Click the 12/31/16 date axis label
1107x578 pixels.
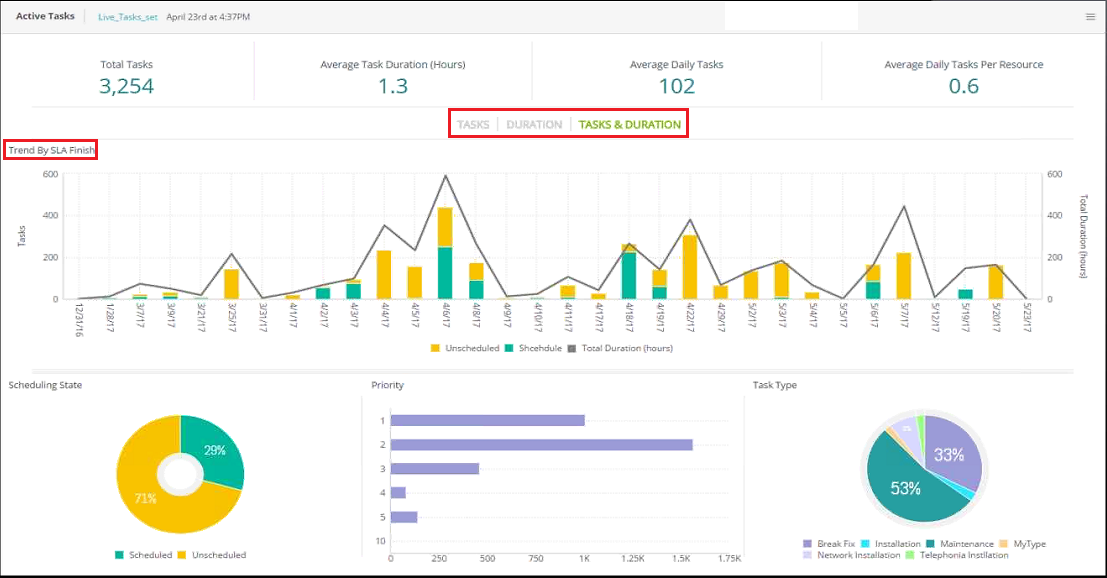click(79, 320)
